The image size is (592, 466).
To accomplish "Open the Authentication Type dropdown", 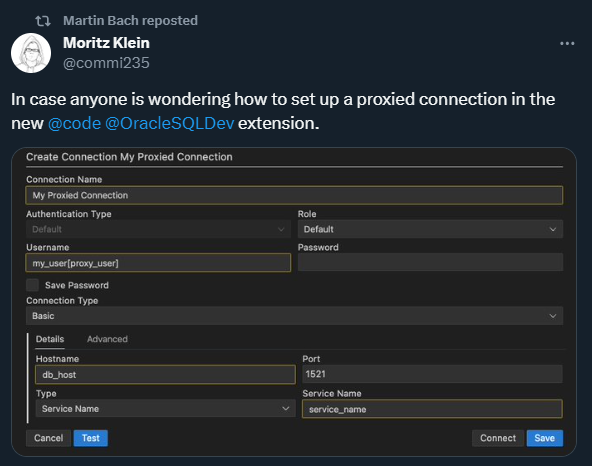I will coord(158,229).
